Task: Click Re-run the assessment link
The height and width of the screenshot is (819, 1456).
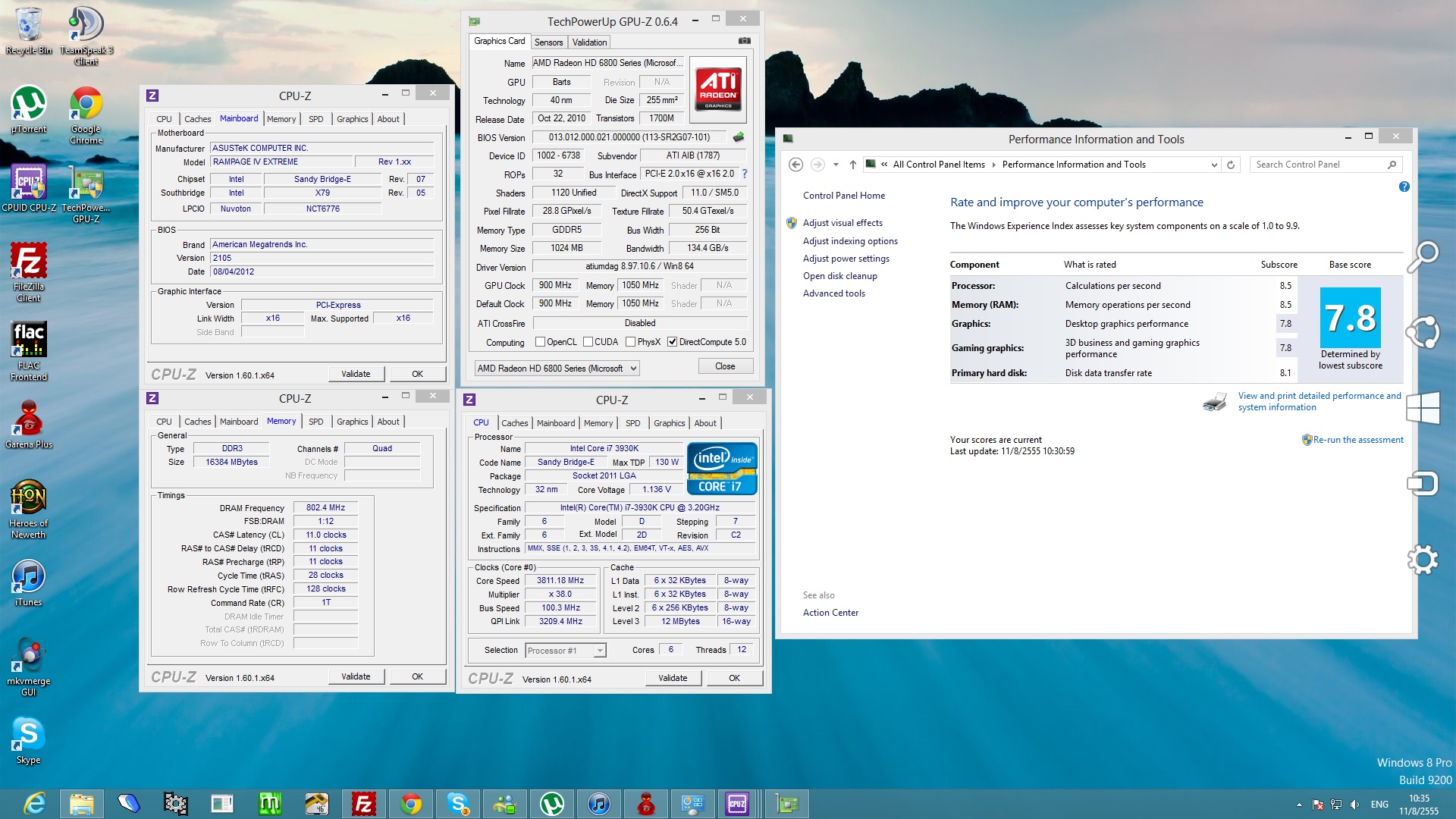Action: pos(1357,440)
